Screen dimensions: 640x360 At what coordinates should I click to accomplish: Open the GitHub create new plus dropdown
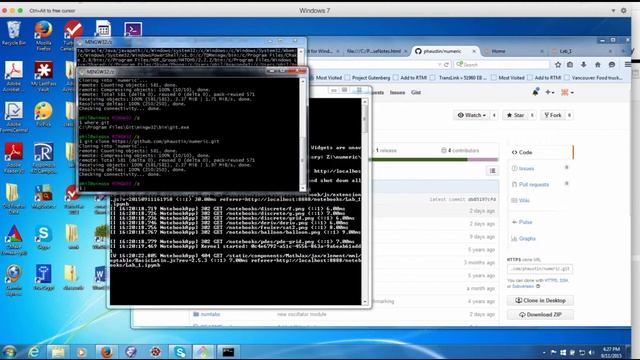[x=549, y=93]
